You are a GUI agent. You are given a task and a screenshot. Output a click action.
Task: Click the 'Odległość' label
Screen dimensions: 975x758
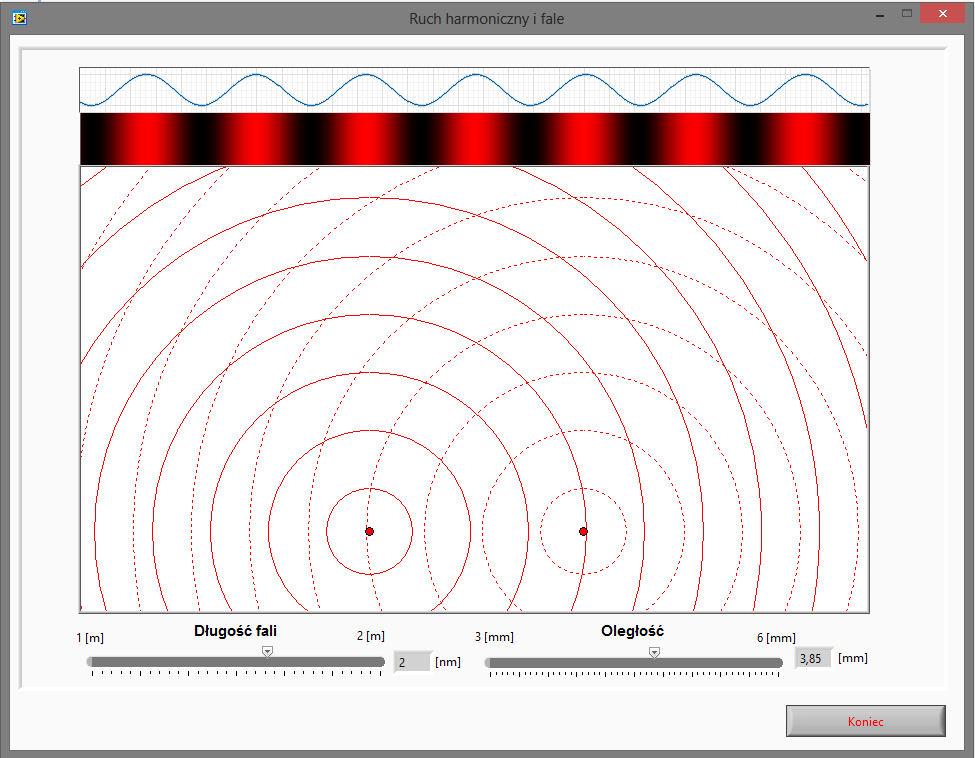[x=632, y=631]
